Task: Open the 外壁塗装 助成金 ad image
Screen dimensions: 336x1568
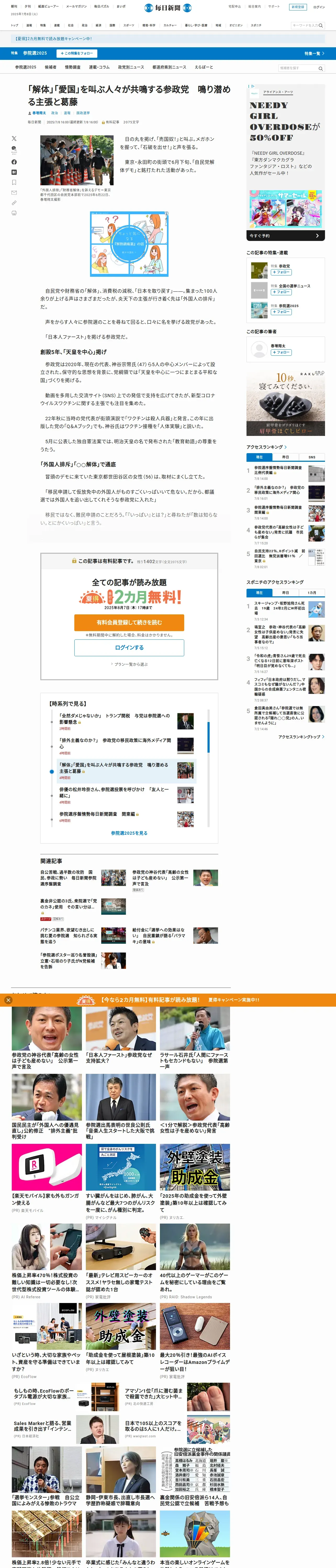Action: click(195, 1167)
